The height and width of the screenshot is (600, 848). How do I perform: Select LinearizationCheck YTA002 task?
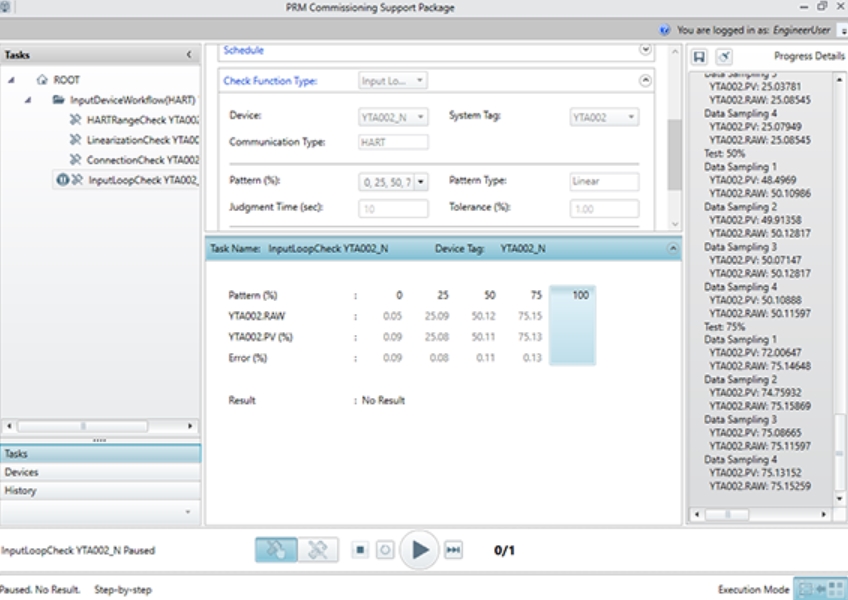[143, 140]
